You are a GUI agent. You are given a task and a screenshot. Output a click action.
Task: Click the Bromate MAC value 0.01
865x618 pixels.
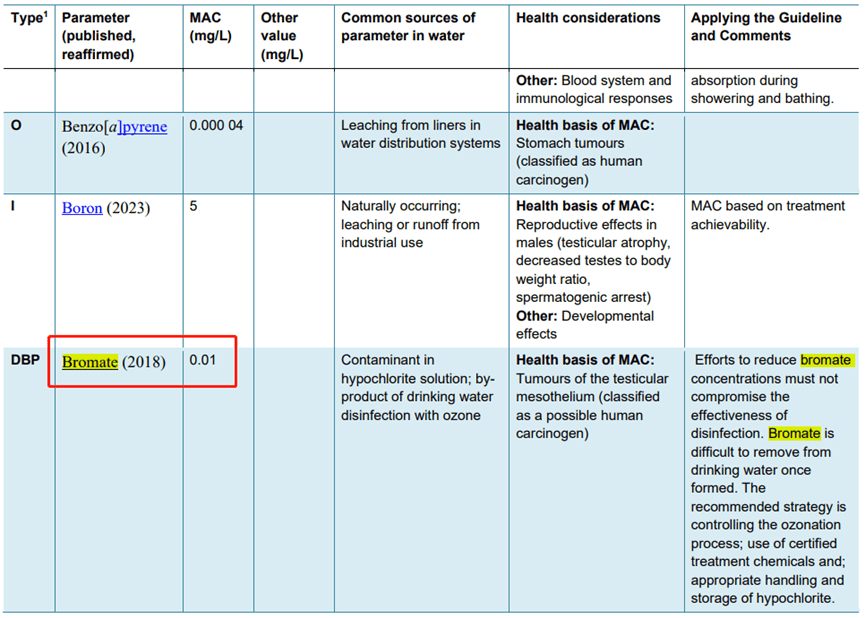click(x=202, y=360)
